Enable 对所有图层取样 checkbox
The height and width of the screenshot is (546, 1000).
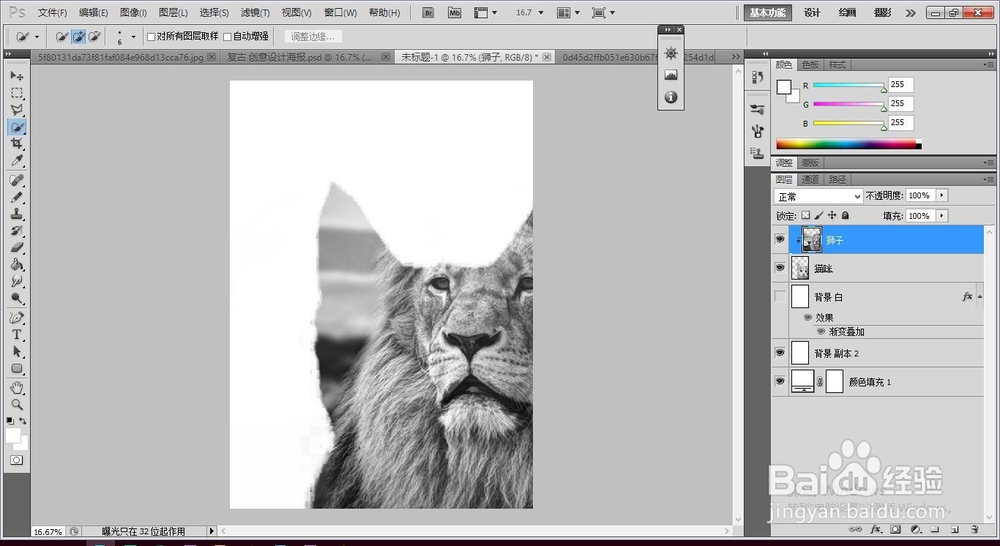151,37
